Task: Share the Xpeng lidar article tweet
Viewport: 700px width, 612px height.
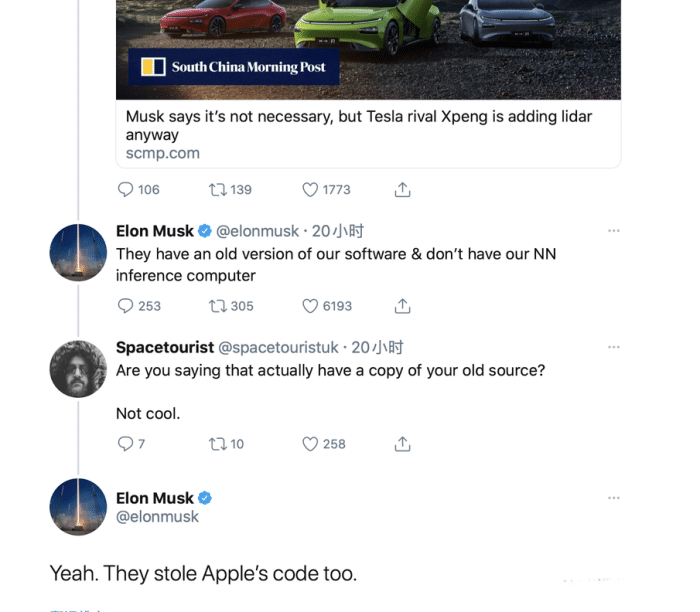Action: 402,189
